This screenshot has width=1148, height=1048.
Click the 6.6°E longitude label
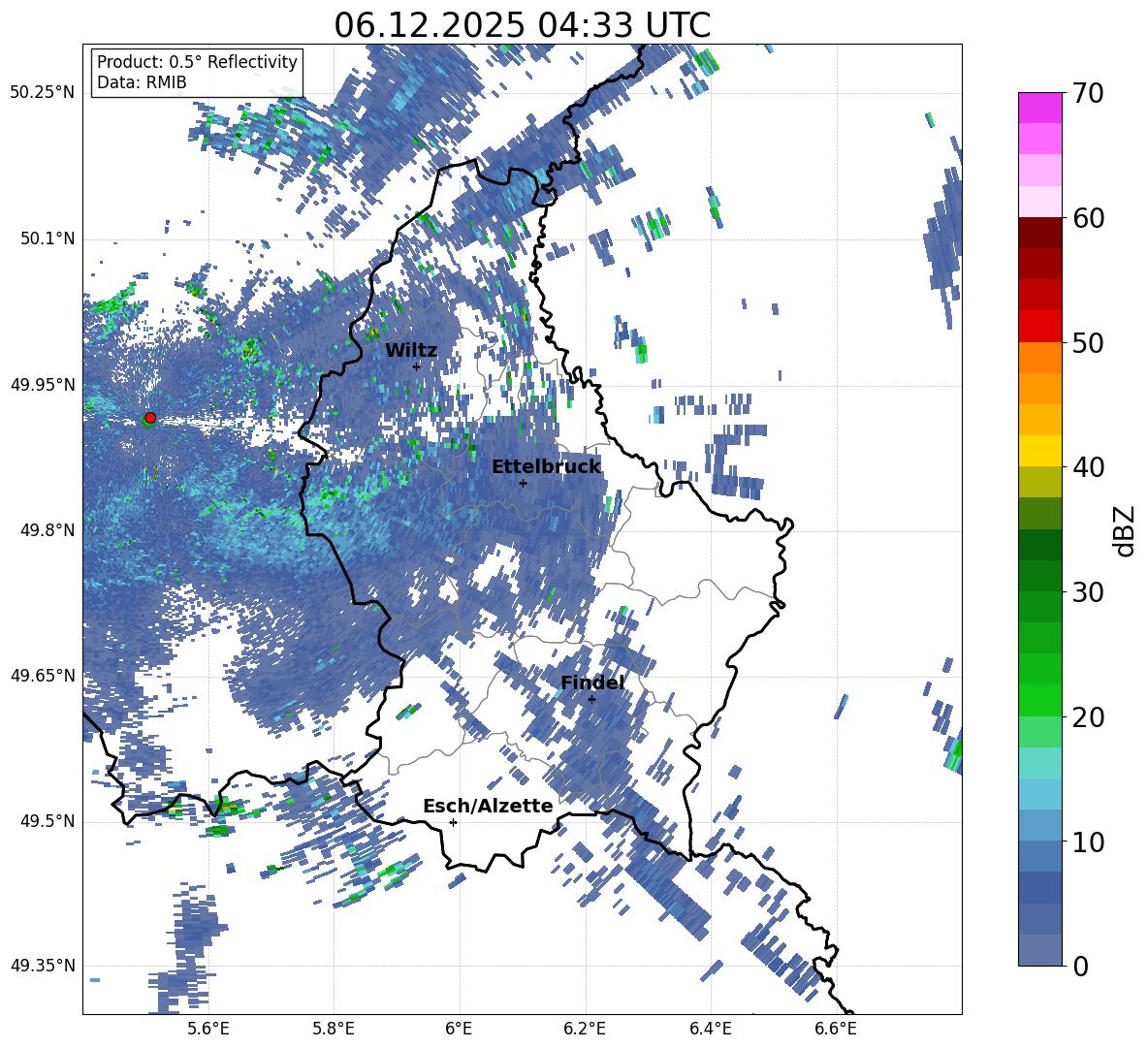coord(836,1029)
